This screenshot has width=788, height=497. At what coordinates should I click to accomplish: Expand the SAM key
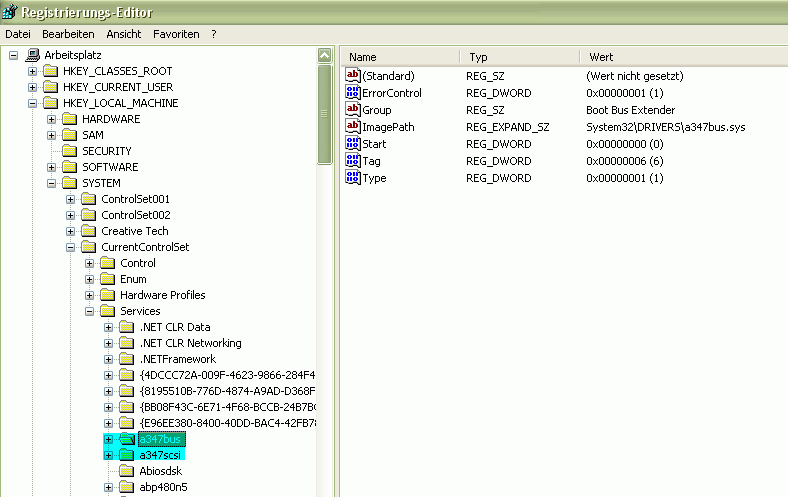pyautogui.click(x=52, y=135)
